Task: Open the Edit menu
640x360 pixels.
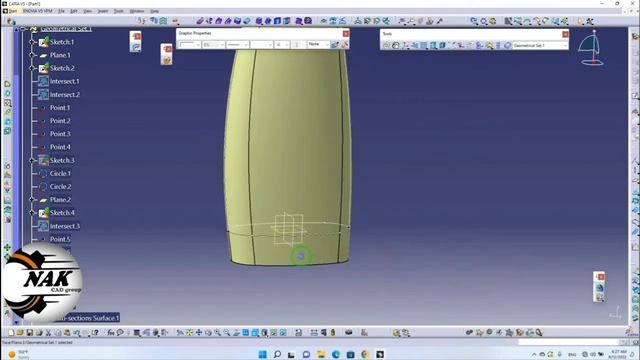Action: pyautogui.click(x=73, y=11)
